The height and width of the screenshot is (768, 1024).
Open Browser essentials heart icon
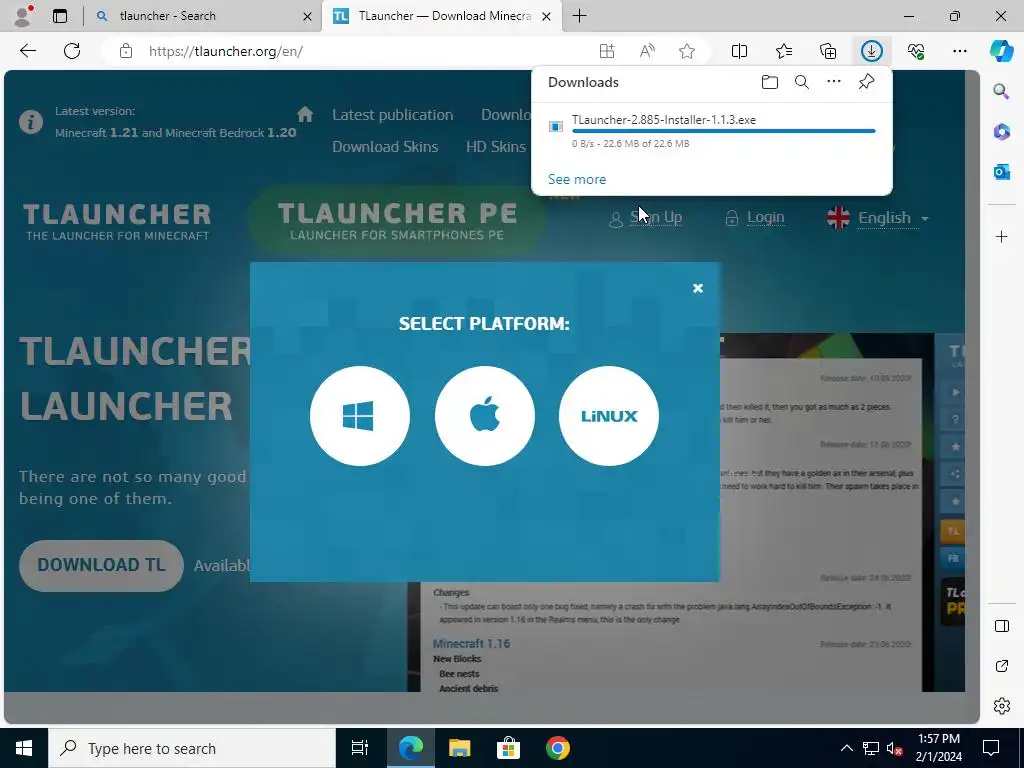tap(916, 51)
